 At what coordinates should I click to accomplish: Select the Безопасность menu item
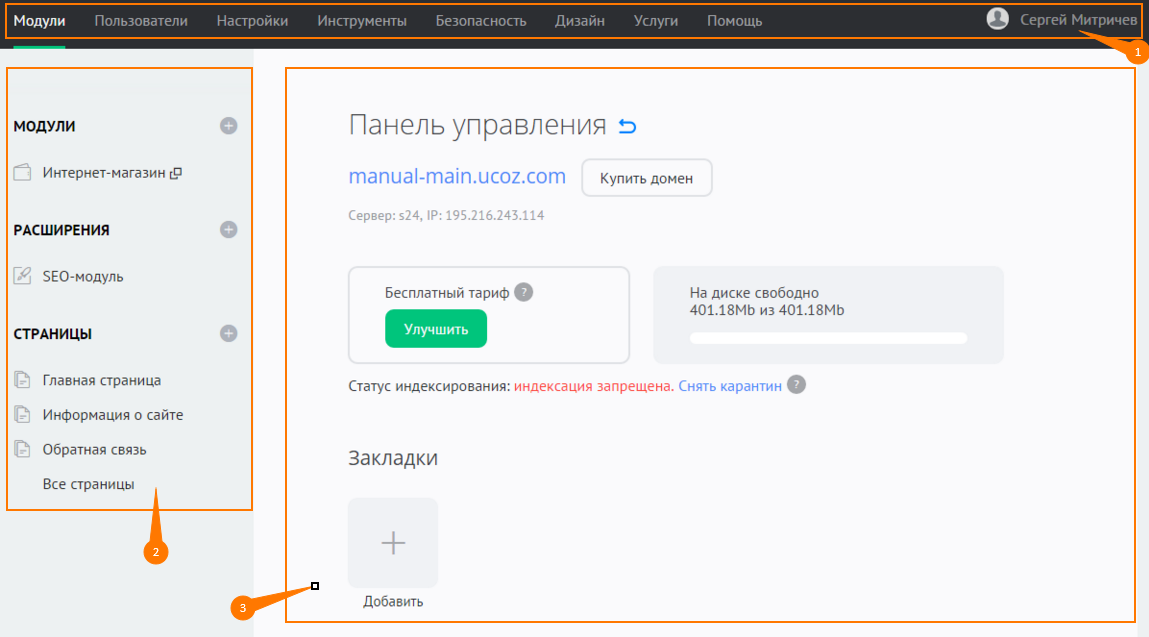[481, 21]
